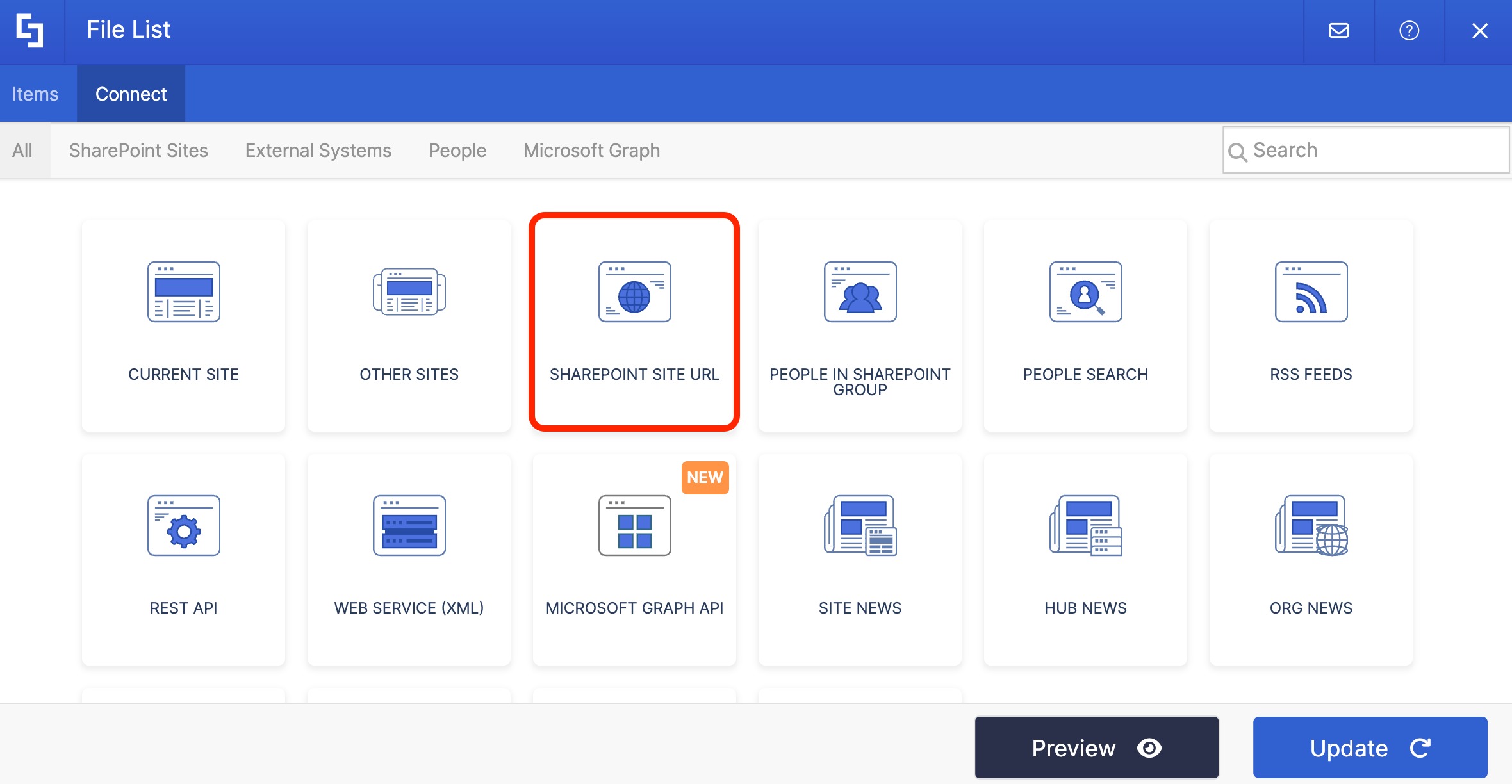Choose the Other Sites source icon
1512x784 pixels.
pyautogui.click(x=409, y=292)
